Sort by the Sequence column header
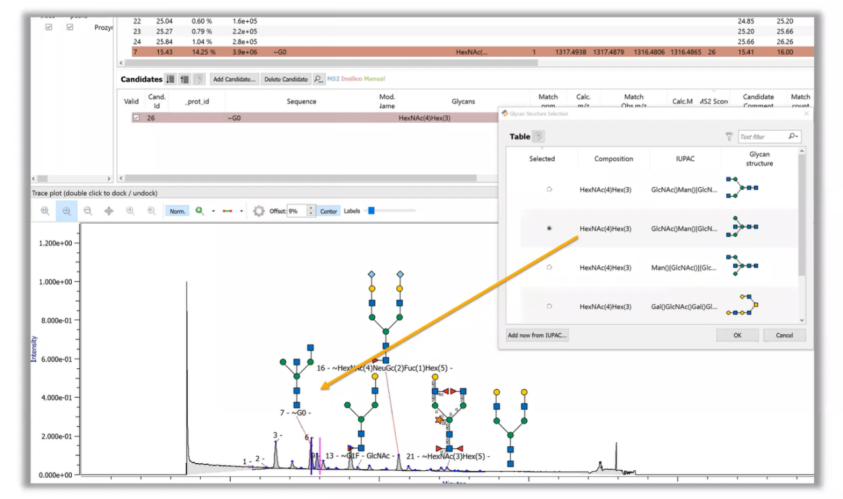843x499 pixels. pos(301,101)
